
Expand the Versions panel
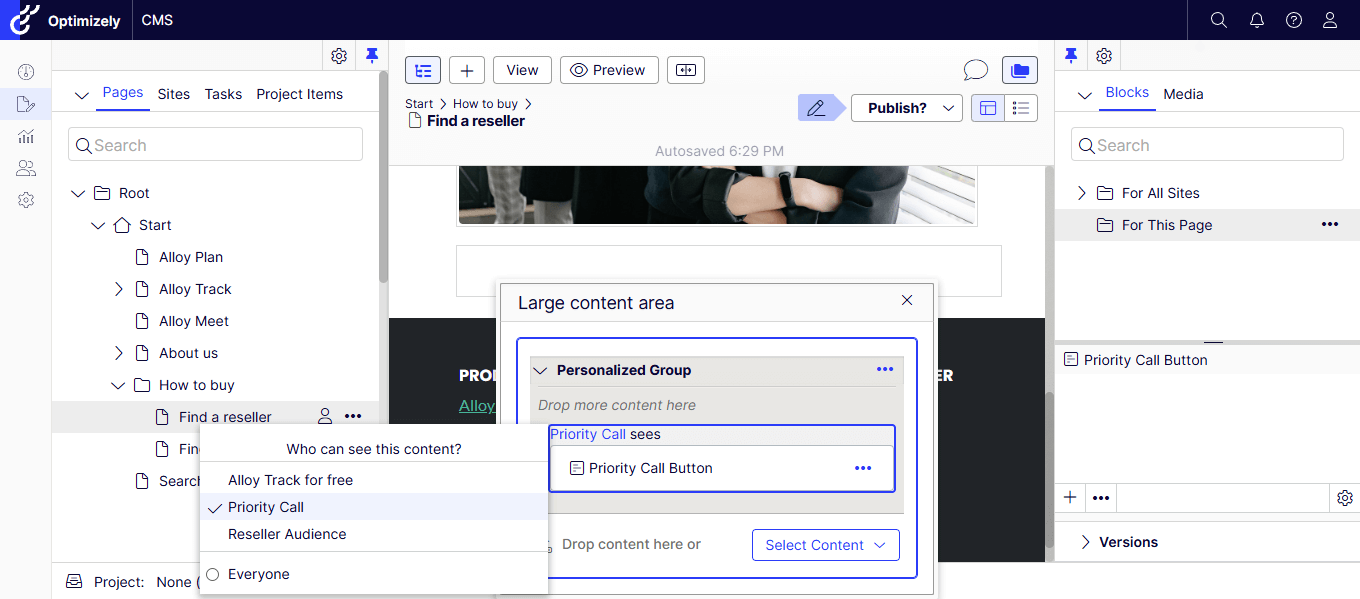1086,542
